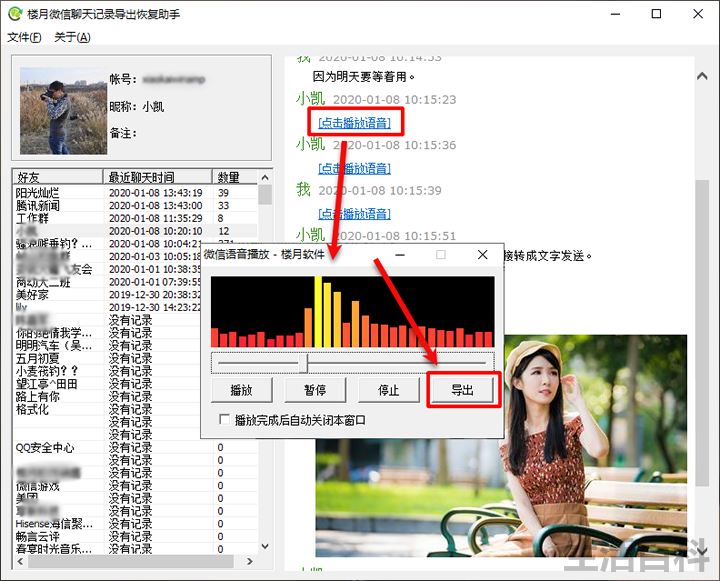
Task: Select 美好家 in the friends list
Action: (x=32, y=295)
